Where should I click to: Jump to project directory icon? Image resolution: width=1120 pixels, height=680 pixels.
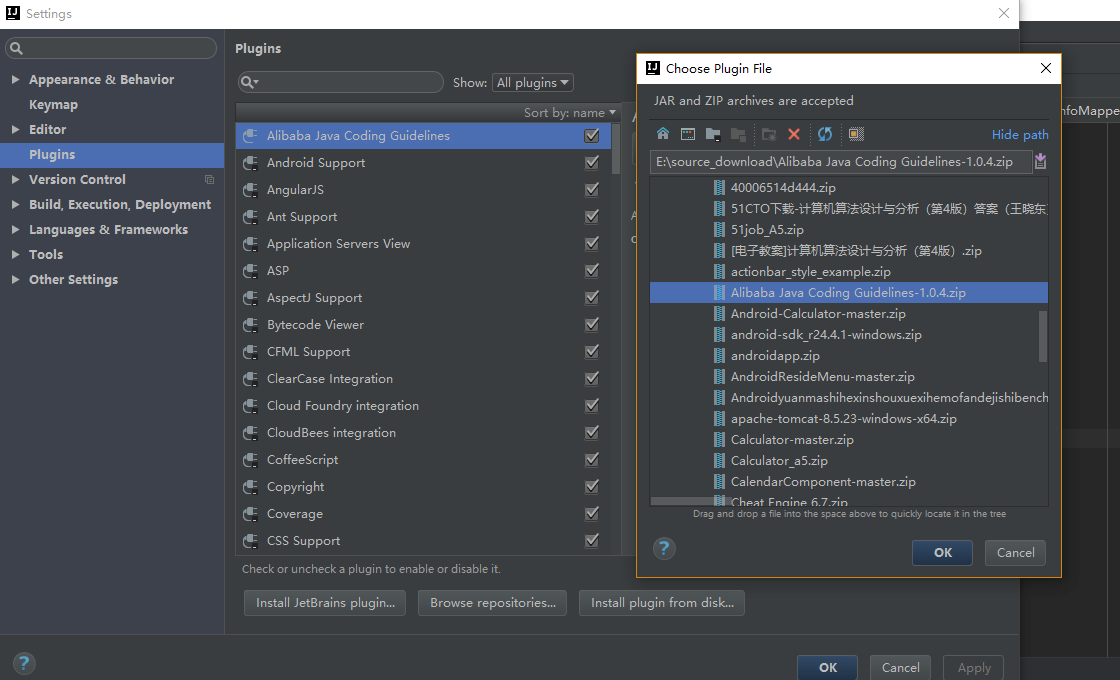click(x=713, y=134)
